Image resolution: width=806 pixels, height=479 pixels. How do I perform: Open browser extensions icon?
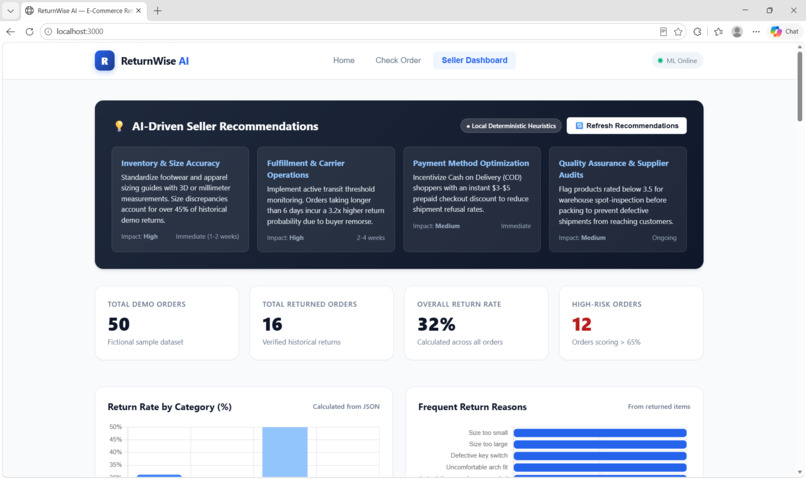pos(697,31)
